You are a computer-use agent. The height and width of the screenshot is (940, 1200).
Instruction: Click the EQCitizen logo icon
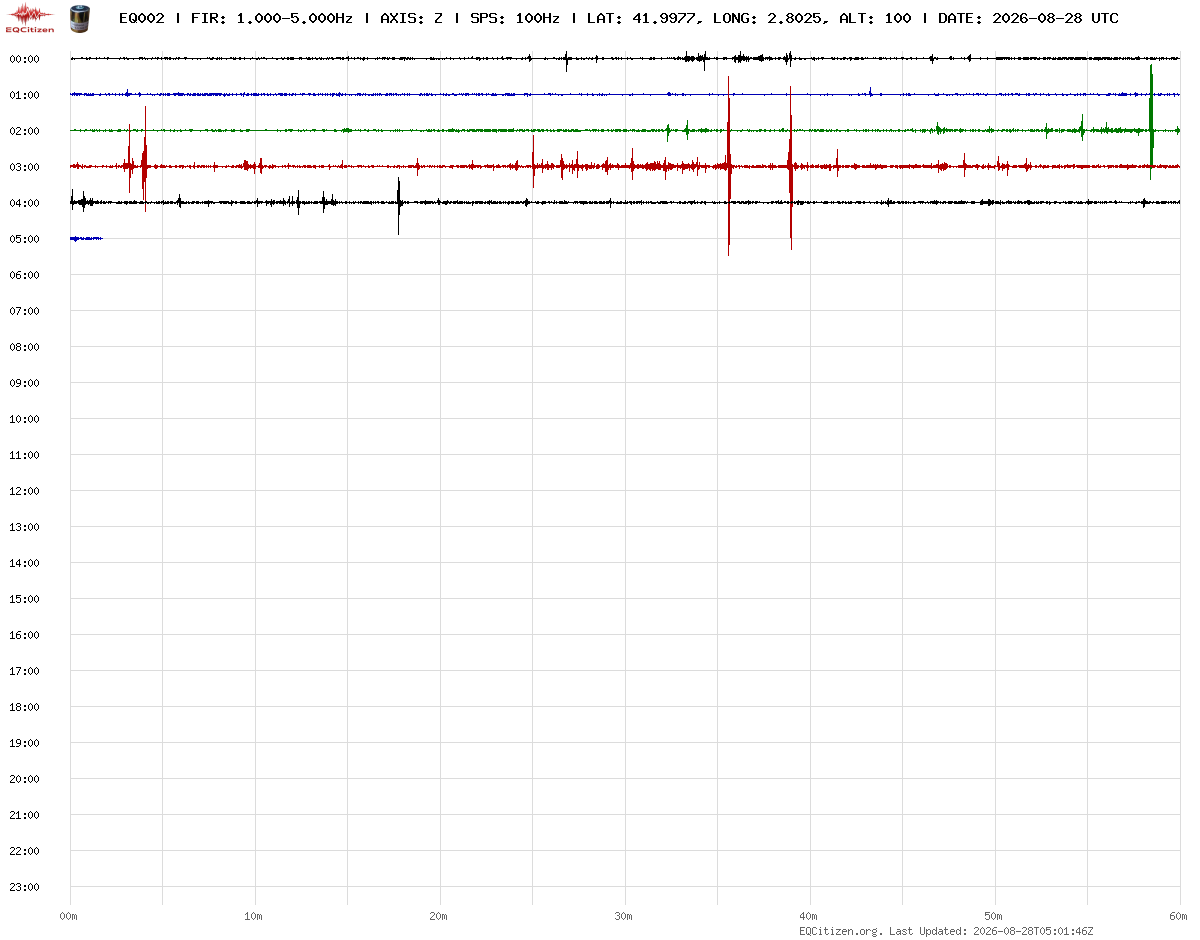tap(29, 18)
